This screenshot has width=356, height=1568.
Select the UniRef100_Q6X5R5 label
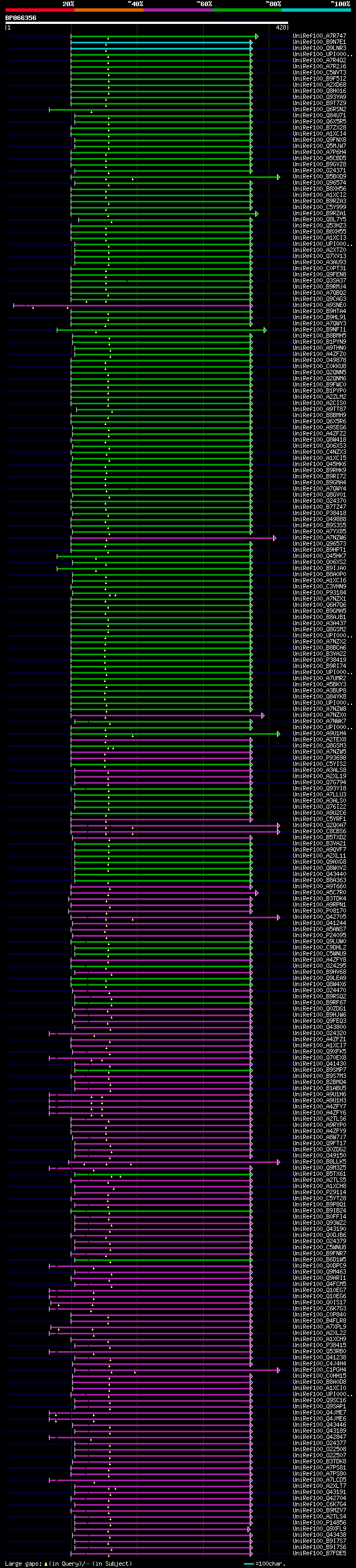pos(319,122)
